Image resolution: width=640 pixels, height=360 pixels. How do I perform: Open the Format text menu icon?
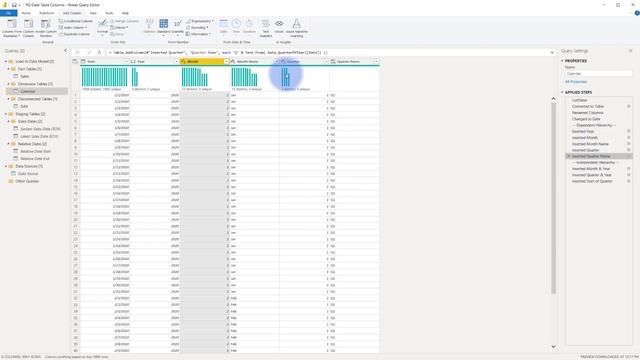pos(102,23)
